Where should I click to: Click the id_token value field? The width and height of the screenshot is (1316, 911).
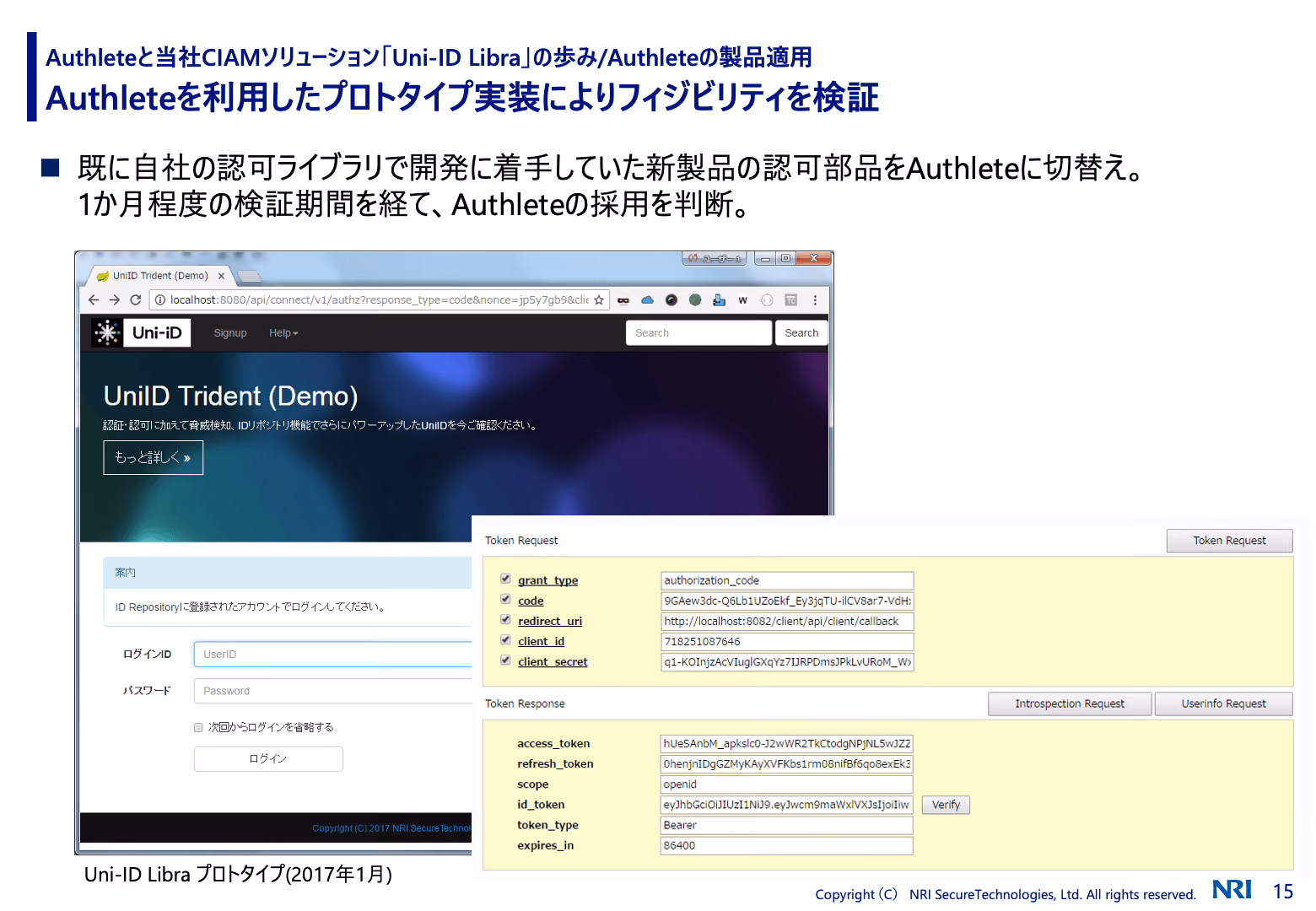[786, 805]
